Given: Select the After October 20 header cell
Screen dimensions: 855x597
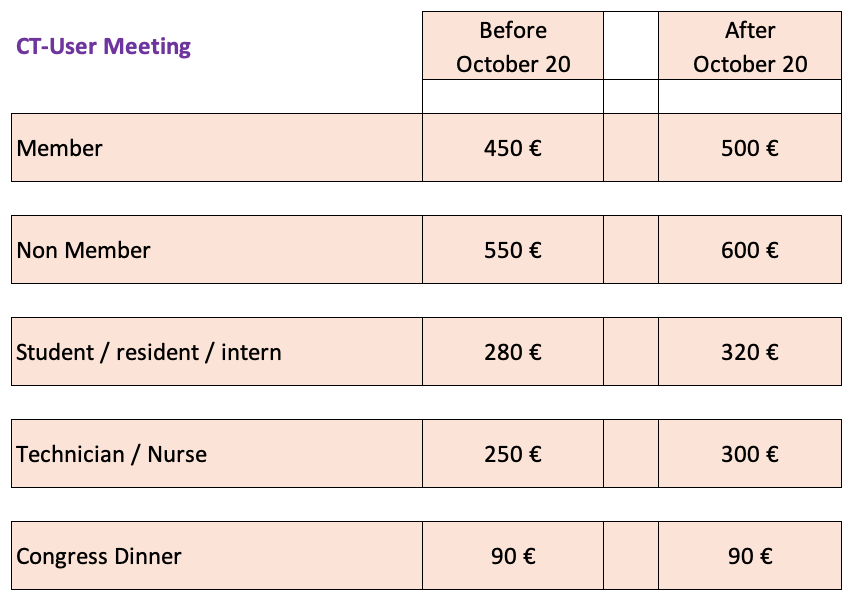Looking at the screenshot, I should click(749, 47).
